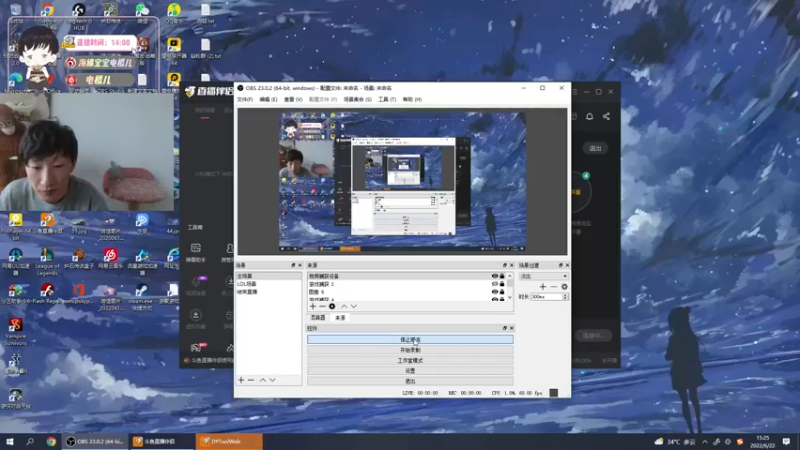Move selected scene down in Scenes panel

tap(272, 380)
